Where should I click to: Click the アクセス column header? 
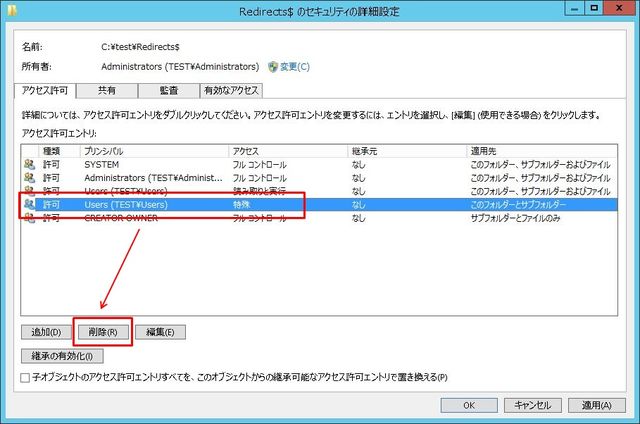coord(288,151)
